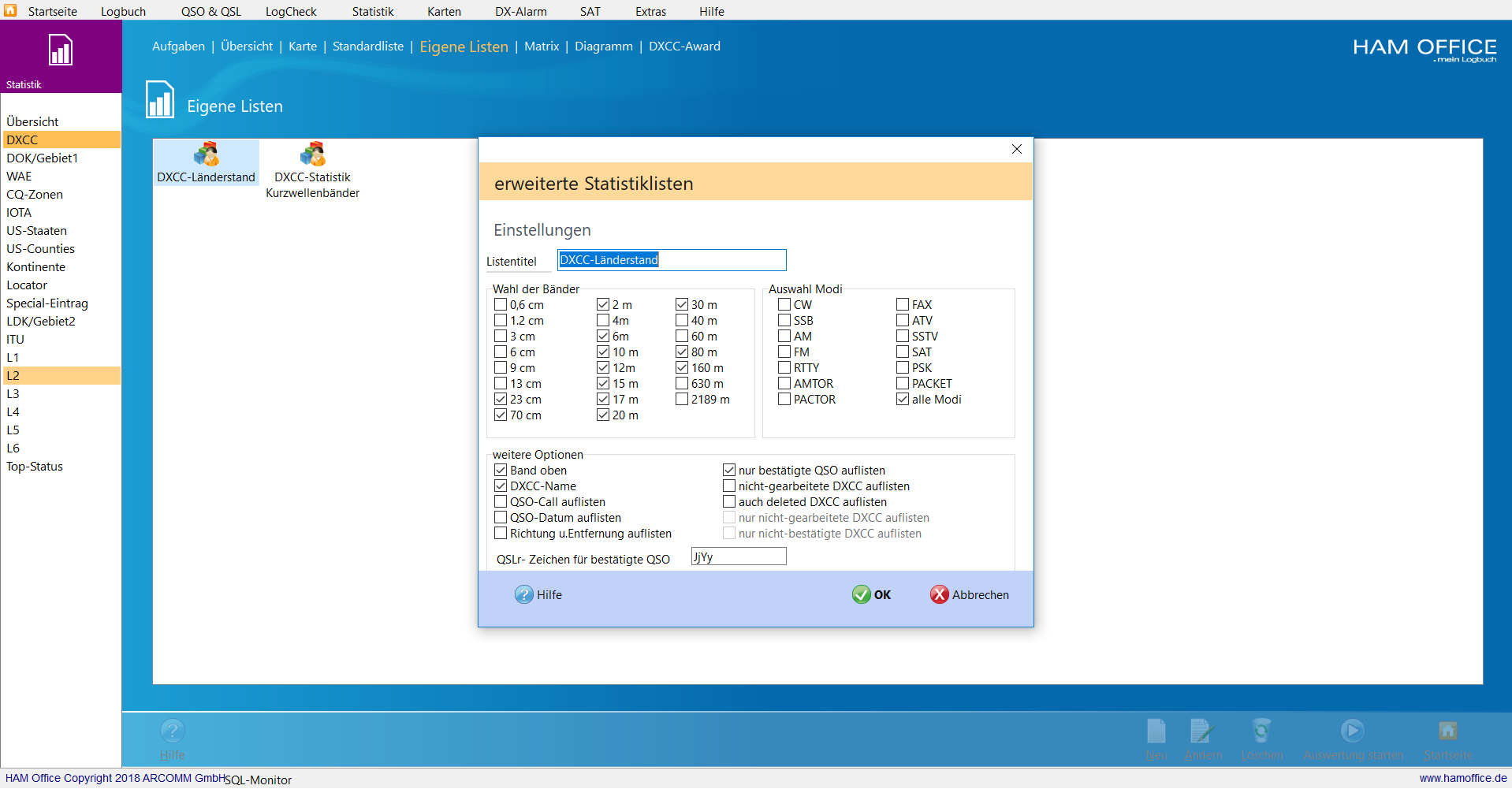Click the OK button label
This screenshot has width=1512, height=789.
tap(882, 595)
